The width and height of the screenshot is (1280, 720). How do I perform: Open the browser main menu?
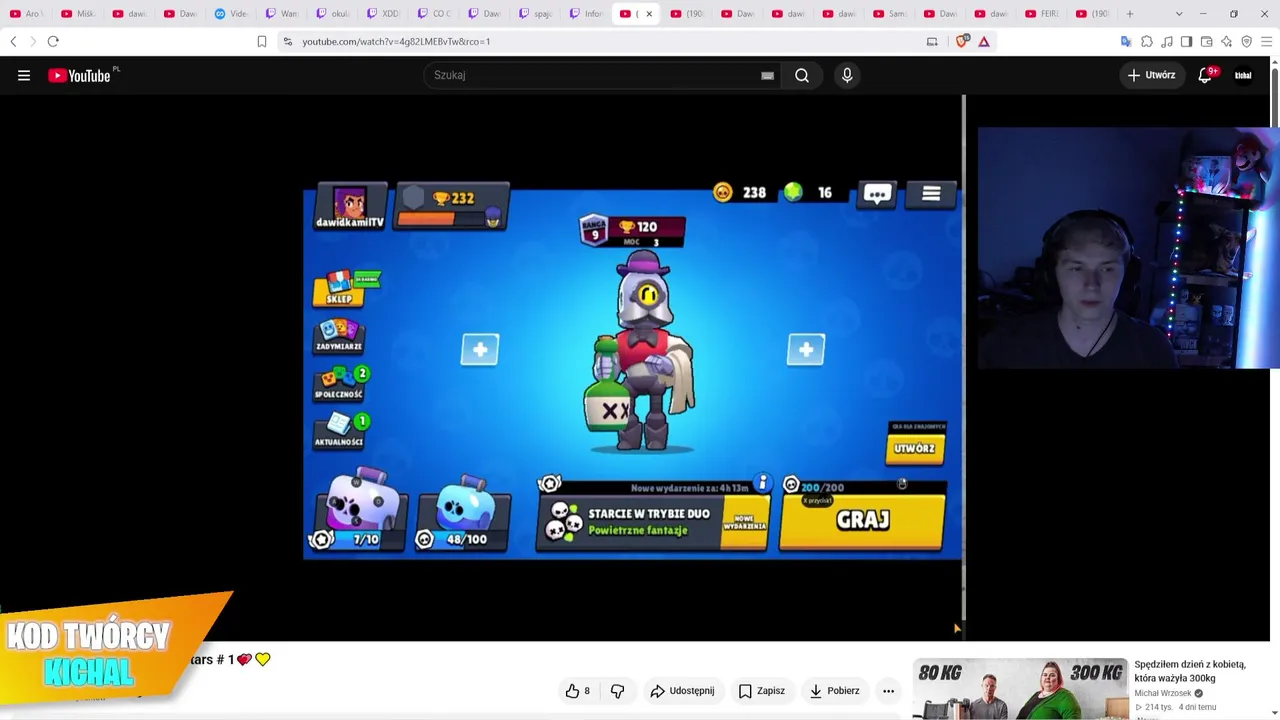click(1266, 41)
